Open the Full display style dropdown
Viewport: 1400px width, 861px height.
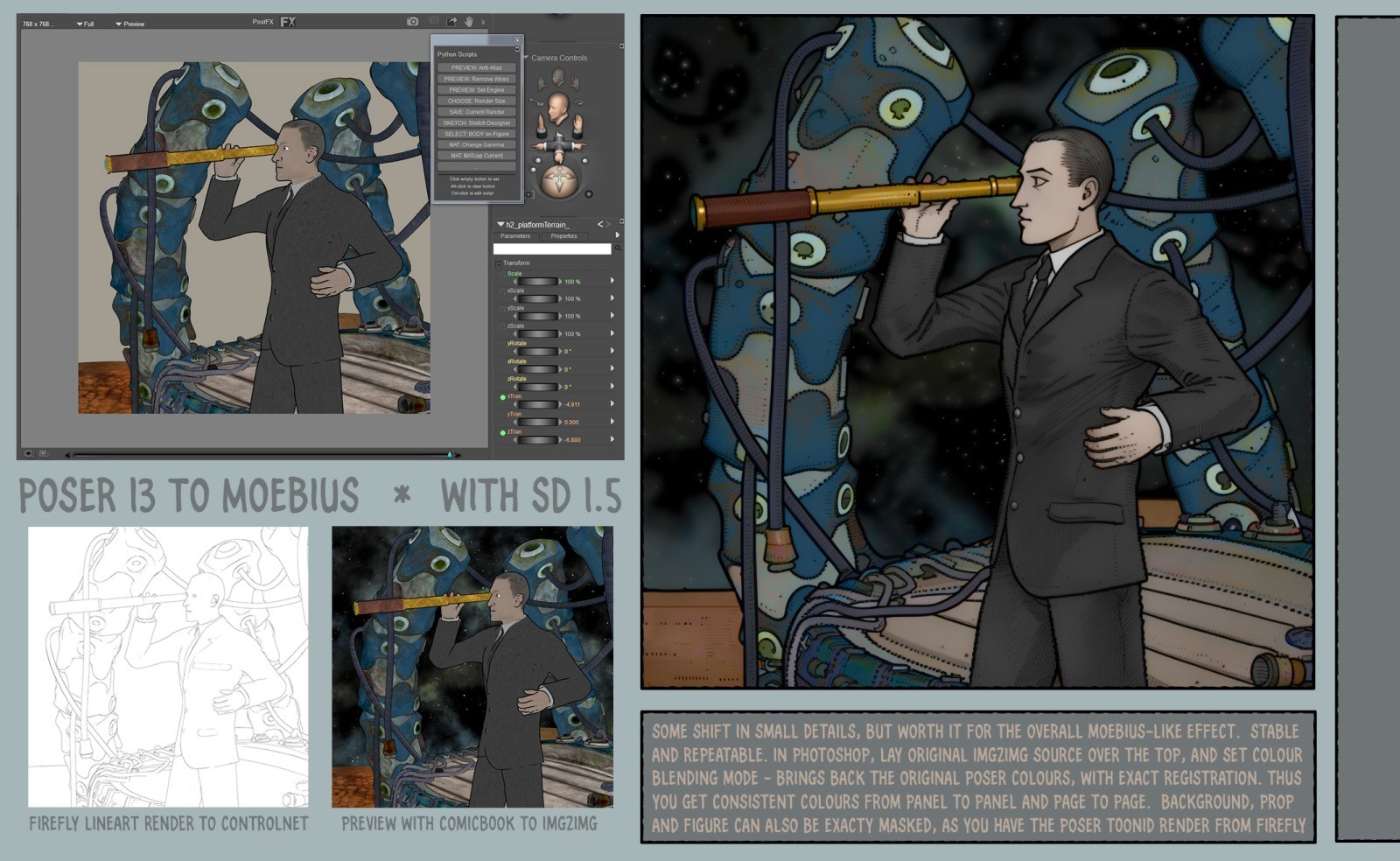tap(85, 24)
